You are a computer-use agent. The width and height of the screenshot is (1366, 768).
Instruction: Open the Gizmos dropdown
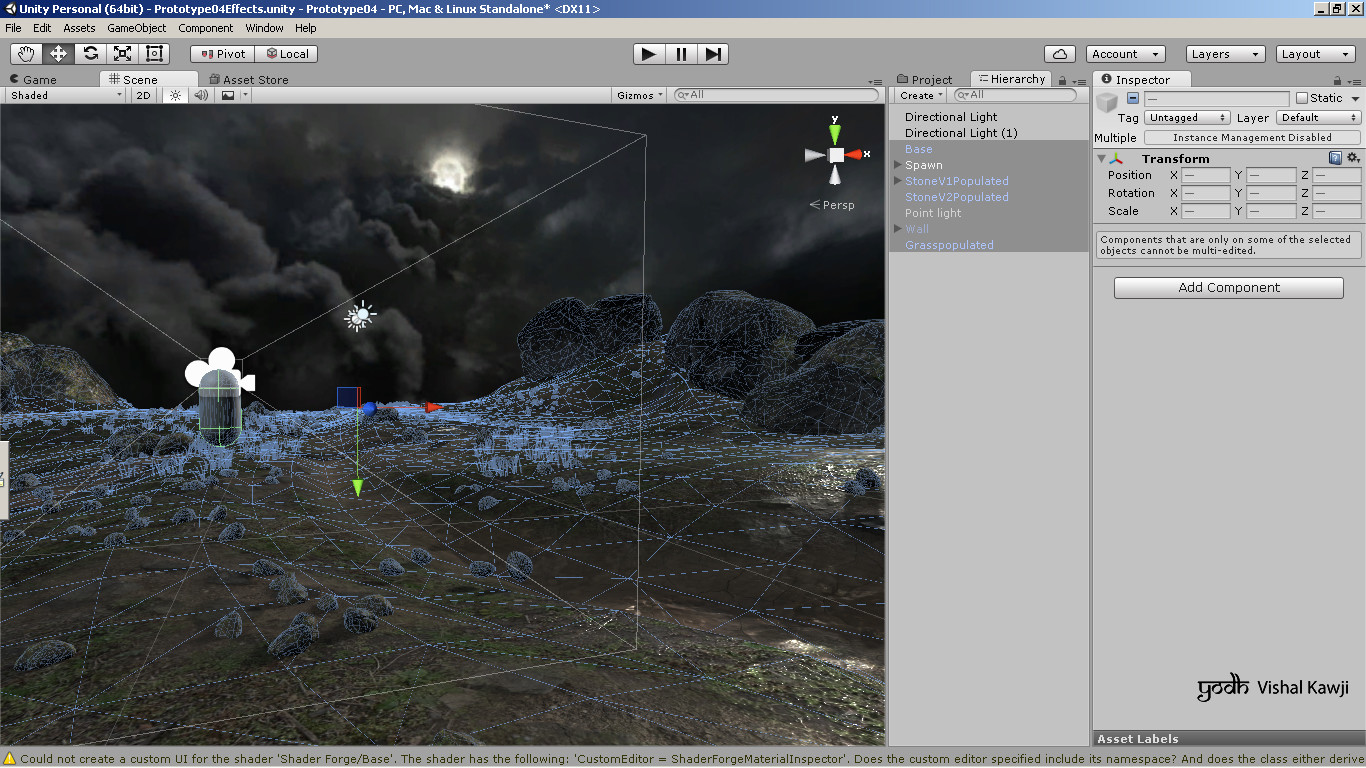click(x=640, y=95)
